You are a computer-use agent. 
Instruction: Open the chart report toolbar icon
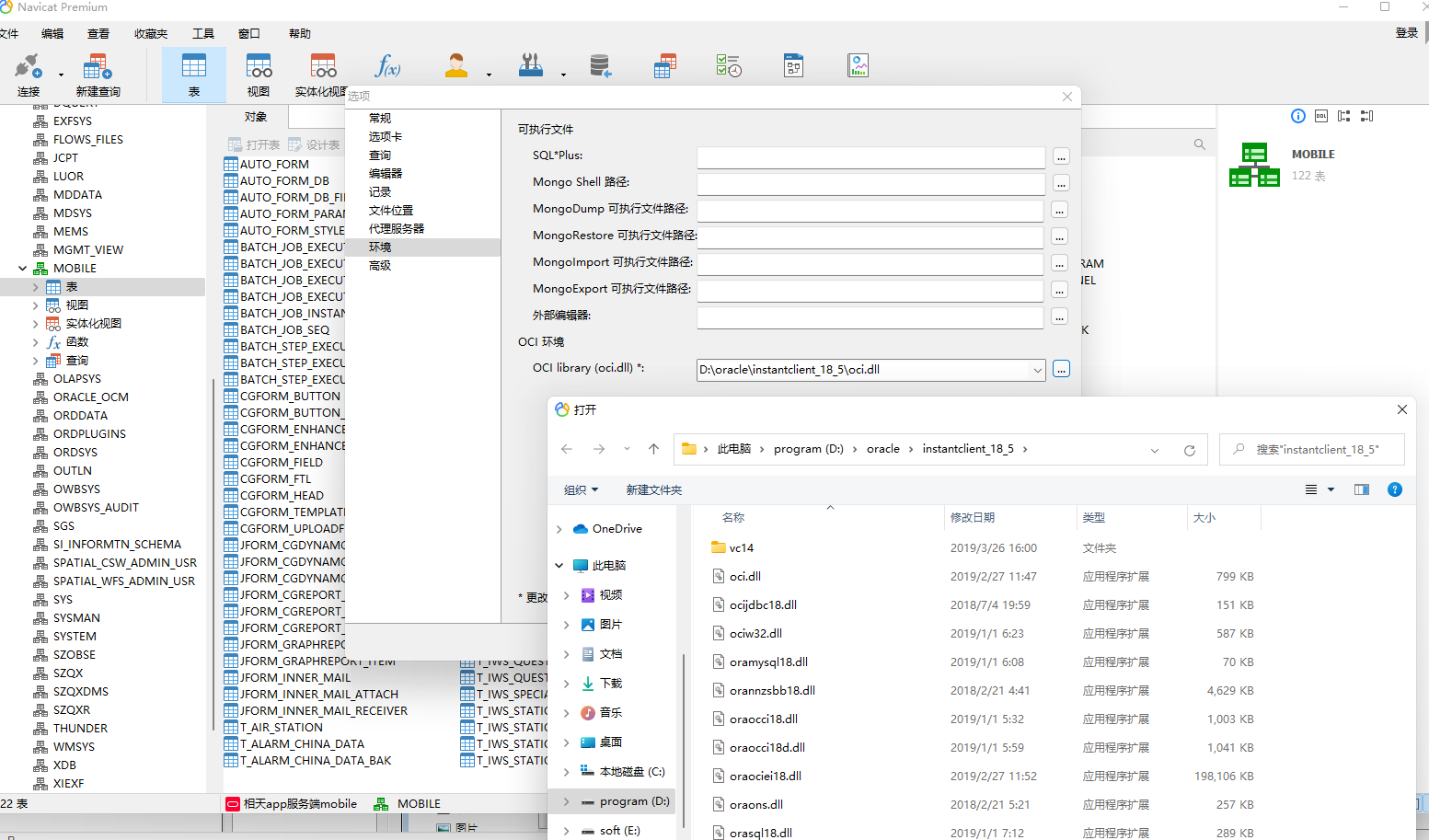(858, 66)
